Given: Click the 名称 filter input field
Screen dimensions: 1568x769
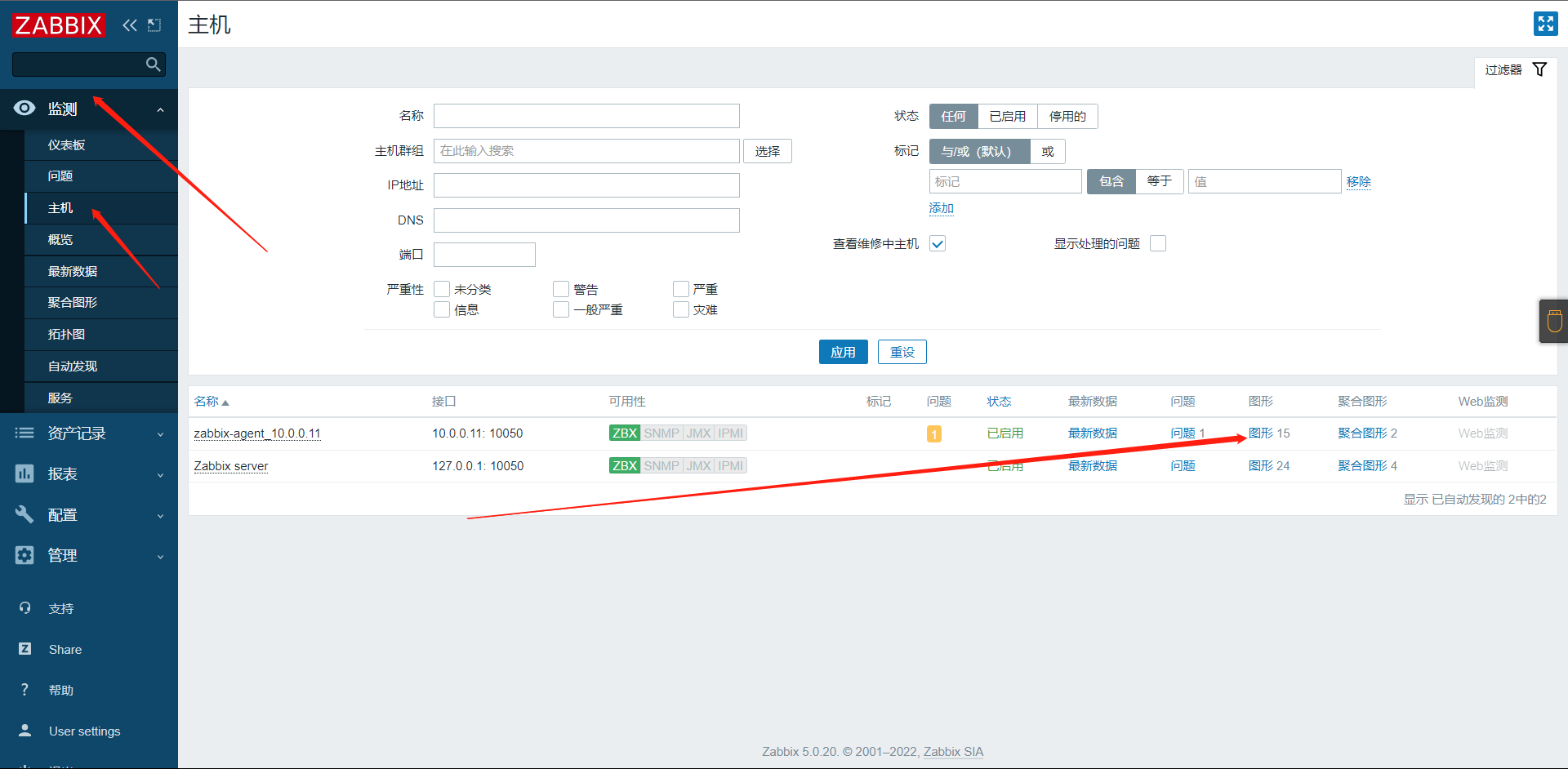Looking at the screenshot, I should click(x=586, y=116).
